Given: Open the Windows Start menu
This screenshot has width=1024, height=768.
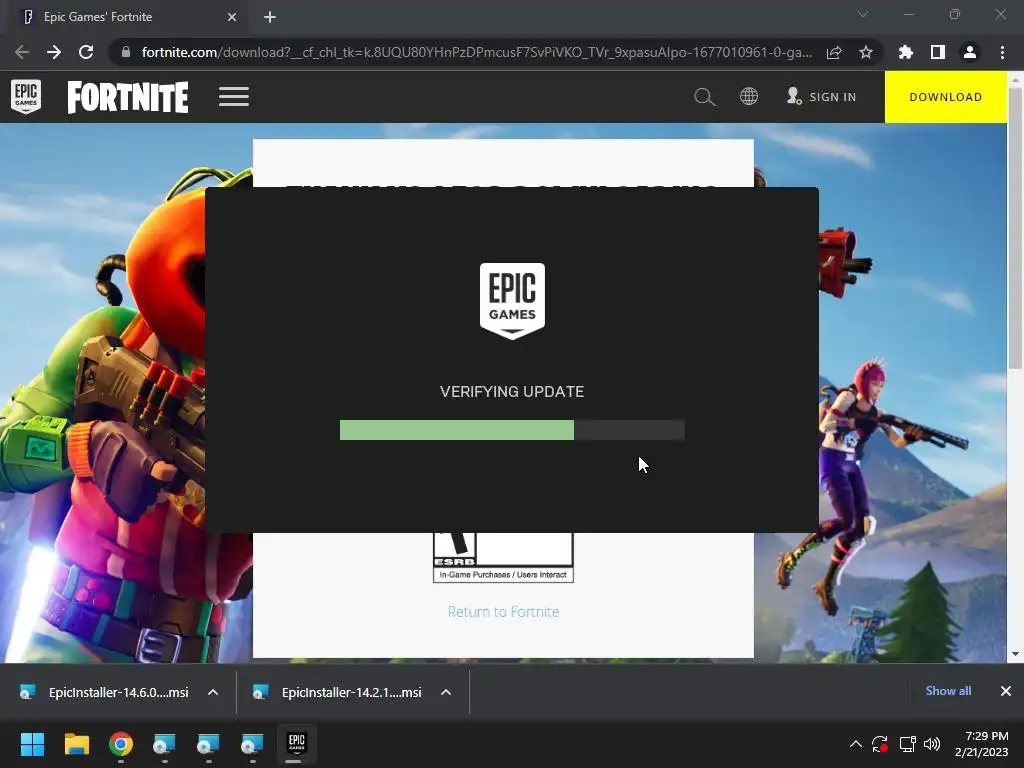Looking at the screenshot, I should coord(32,744).
